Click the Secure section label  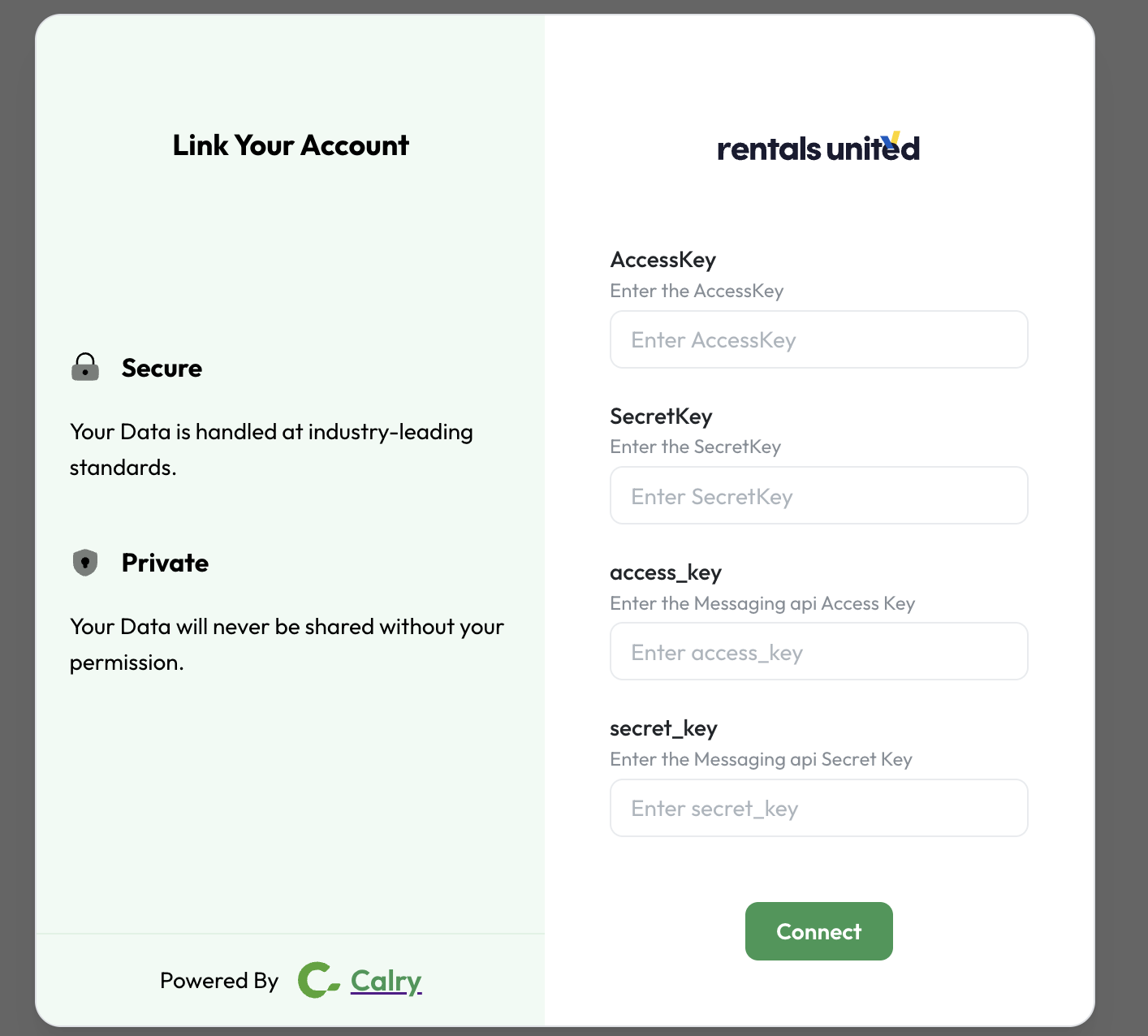point(162,367)
